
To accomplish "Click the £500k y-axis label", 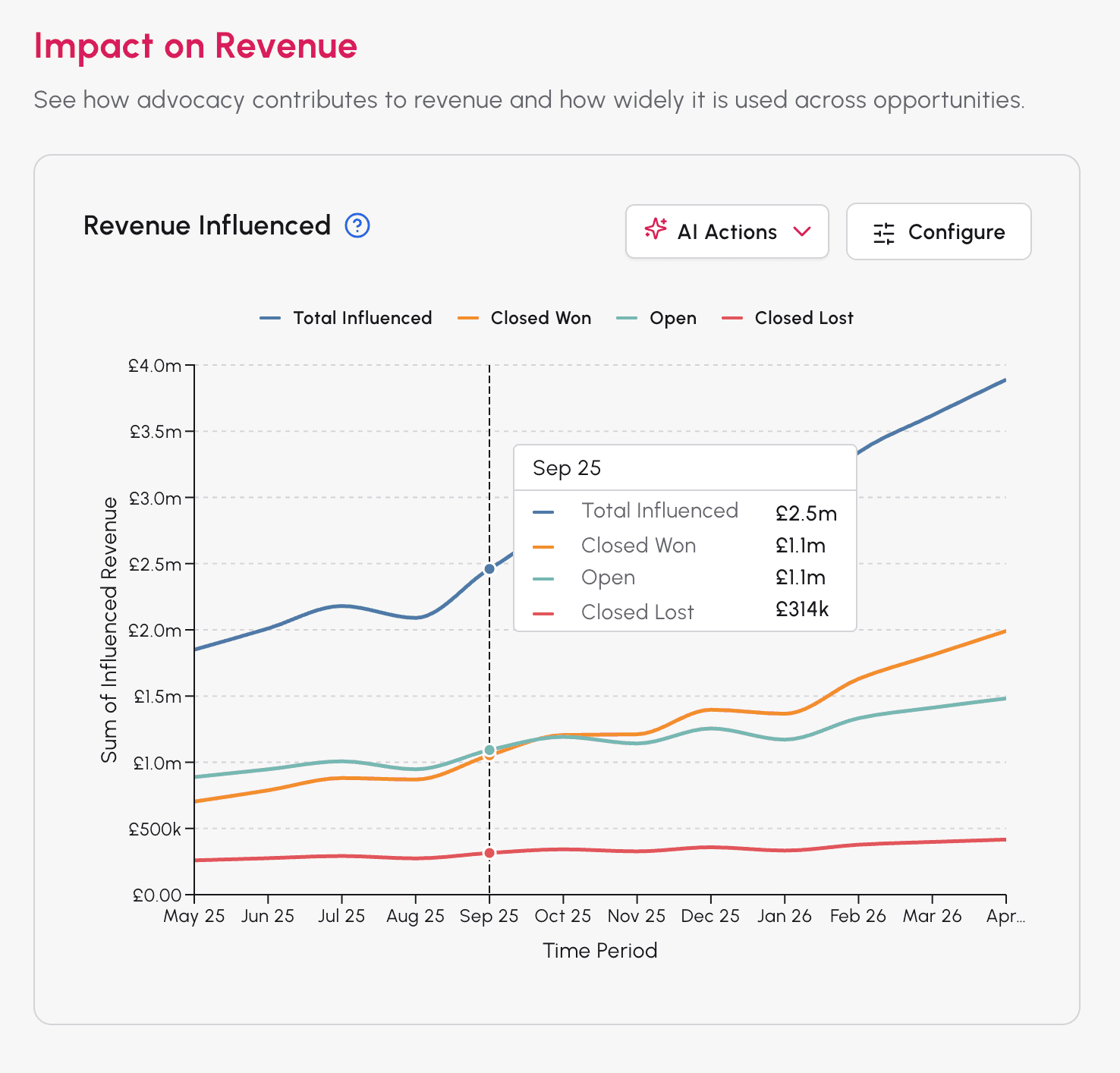I will [156, 829].
